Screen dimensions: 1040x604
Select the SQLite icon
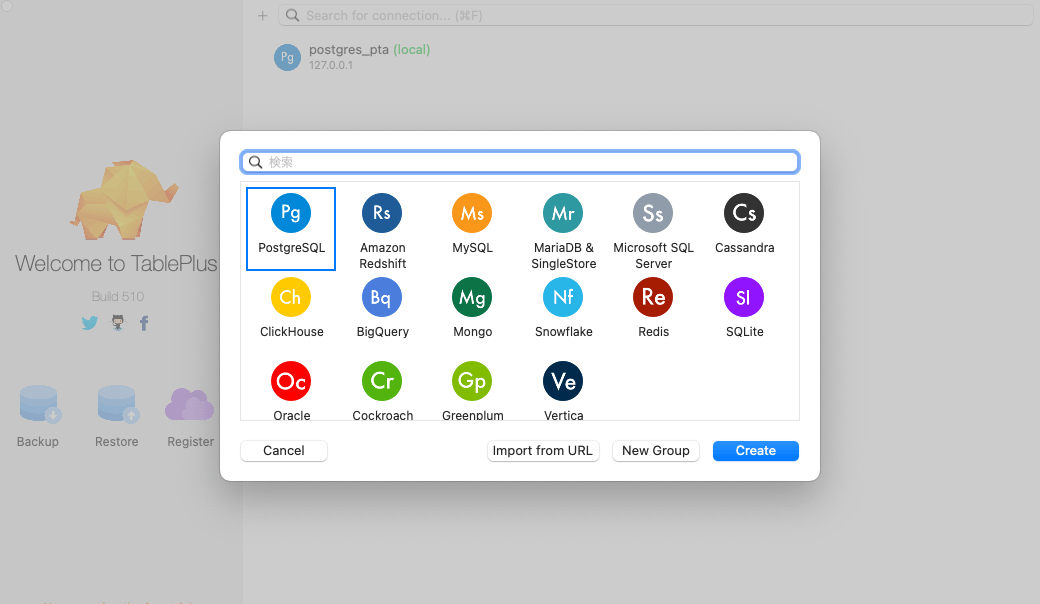744,297
